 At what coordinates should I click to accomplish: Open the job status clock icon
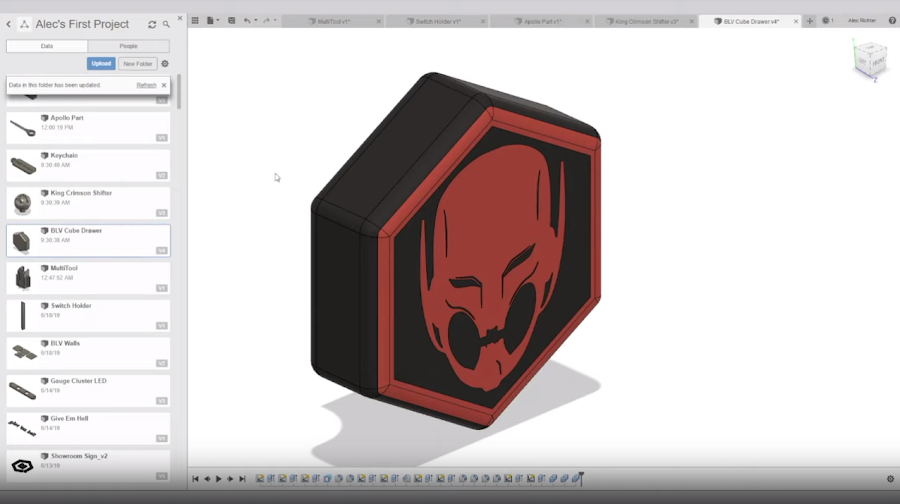(825, 21)
